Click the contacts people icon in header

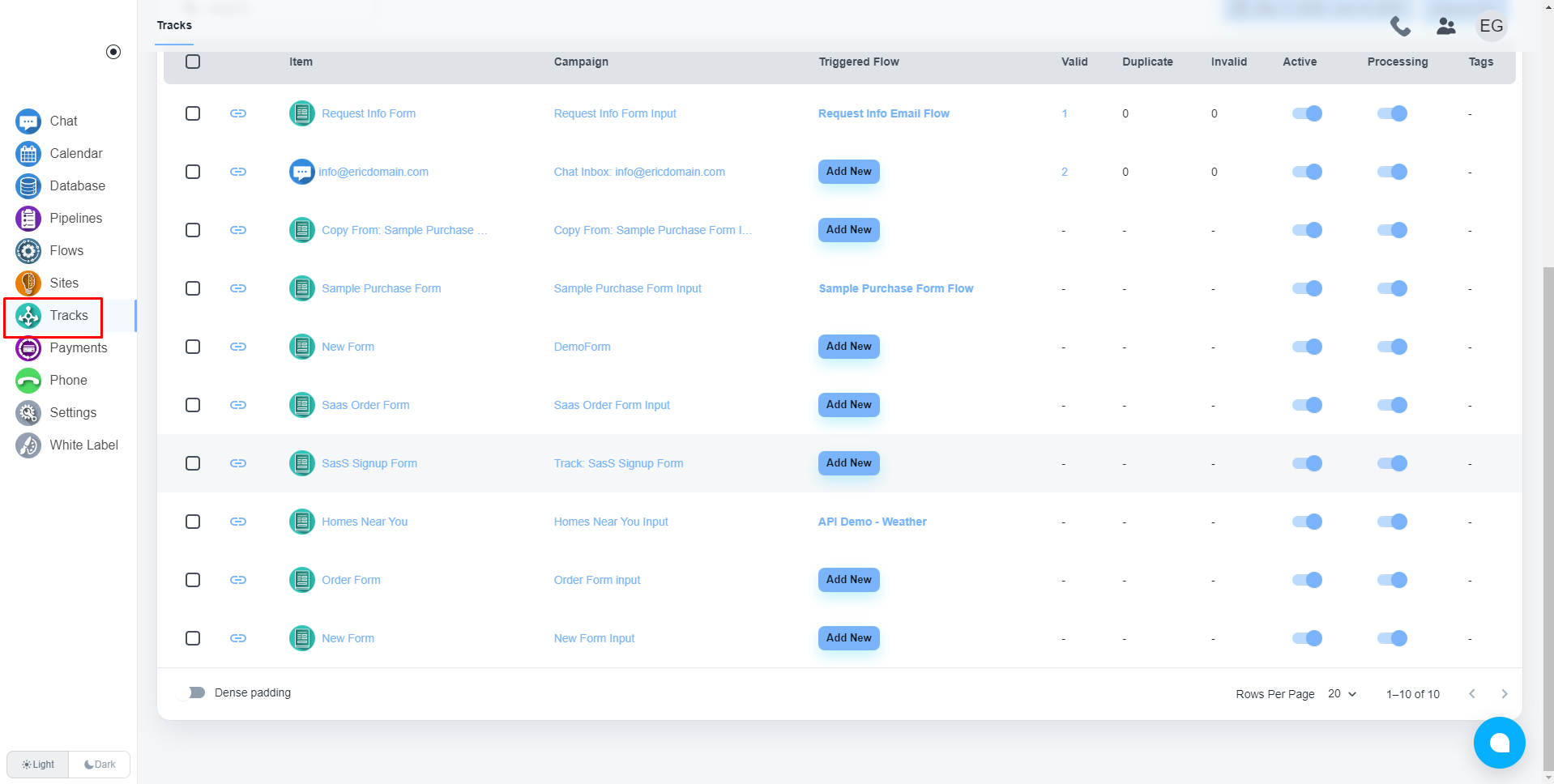click(x=1446, y=27)
